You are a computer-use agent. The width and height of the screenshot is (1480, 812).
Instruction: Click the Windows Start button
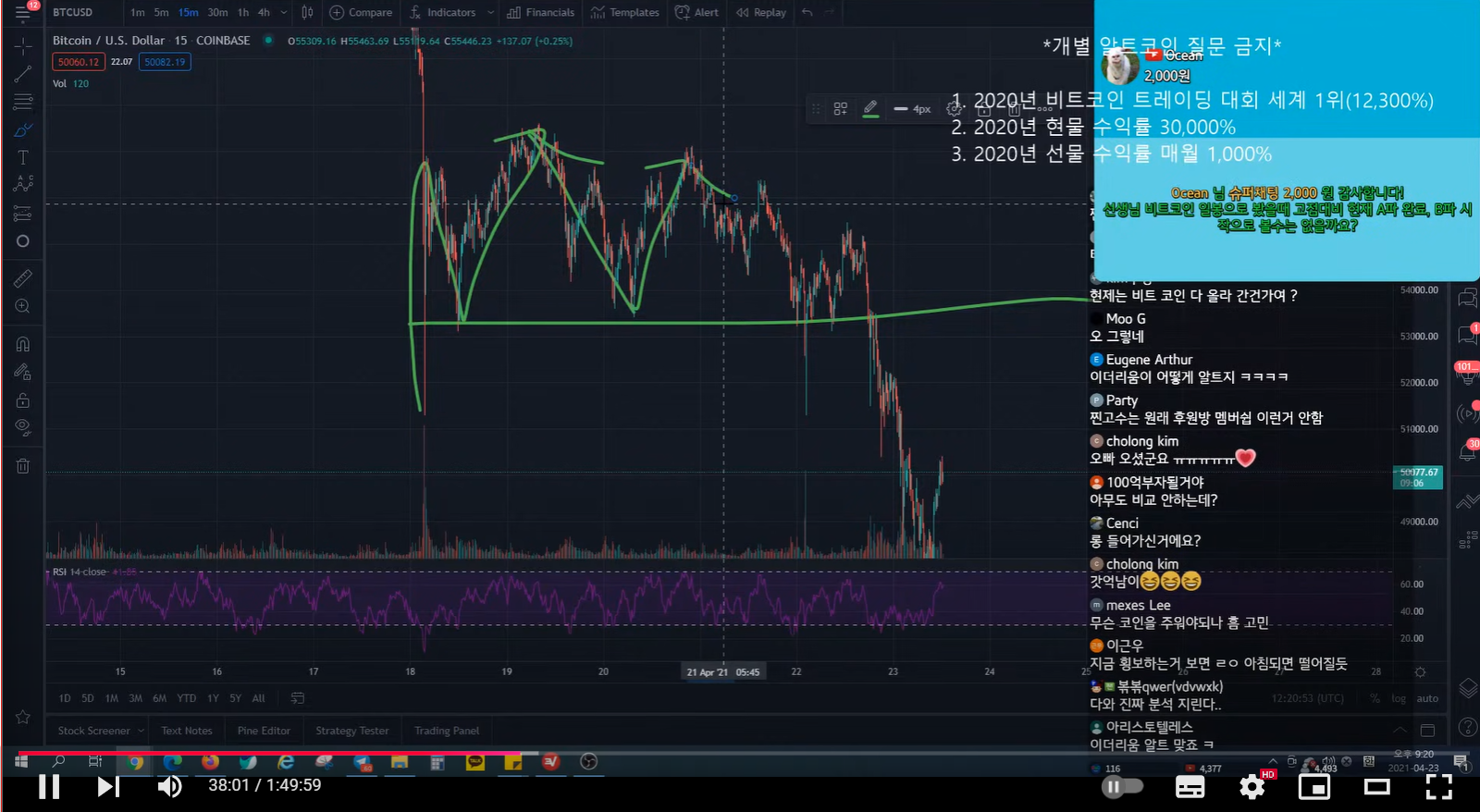click(x=20, y=761)
